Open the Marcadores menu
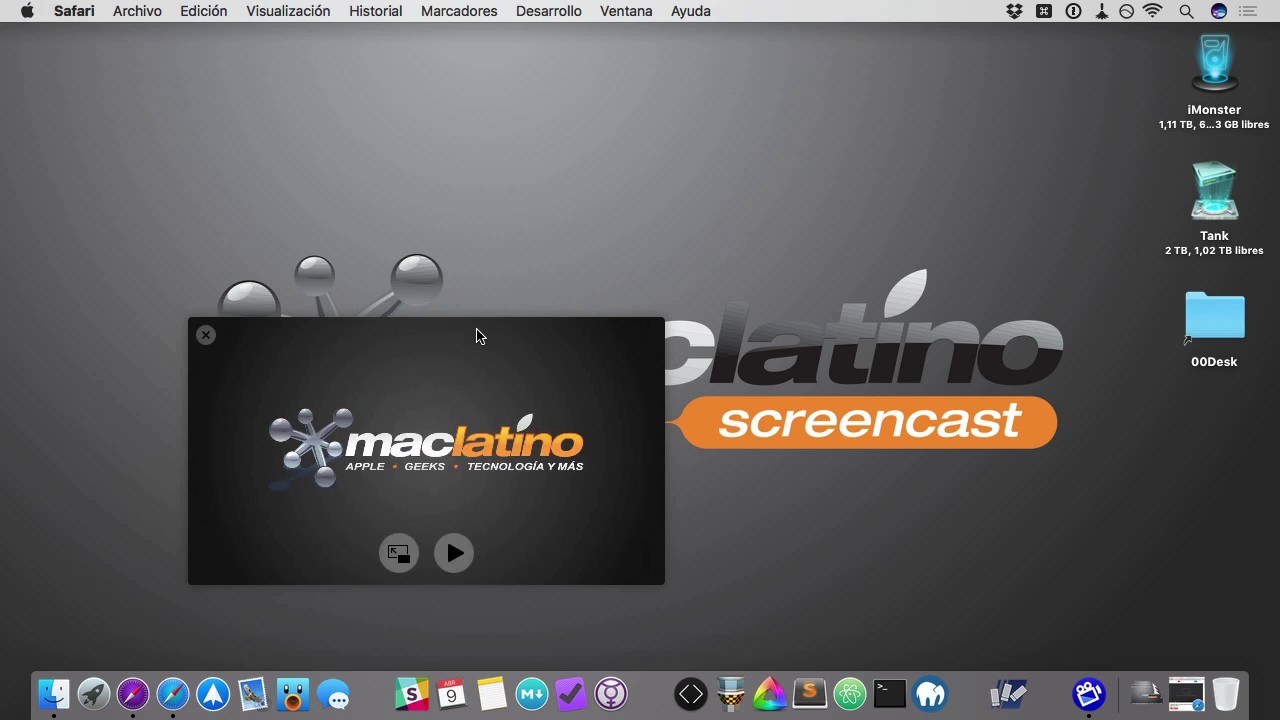The width and height of the screenshot is (1280, 720). click(459, 11)
